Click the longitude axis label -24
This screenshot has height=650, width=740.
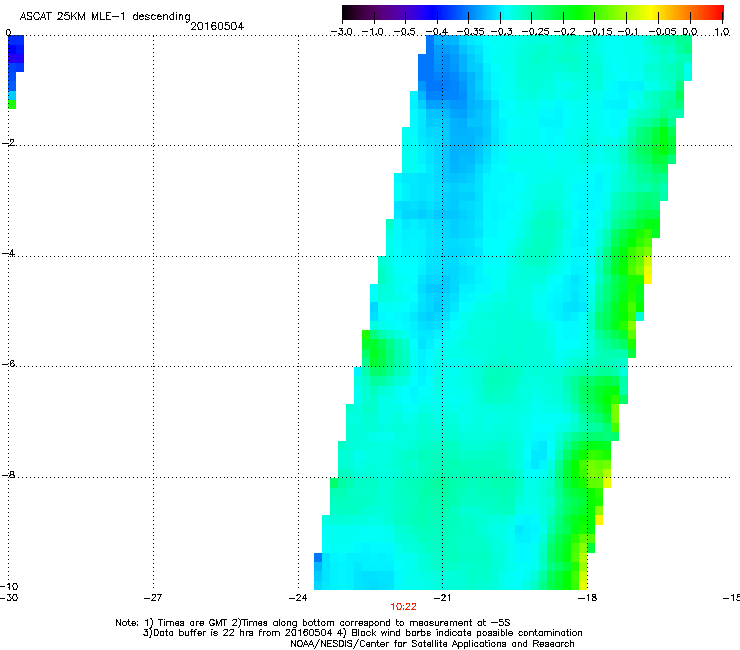click(x=298, y=598)
